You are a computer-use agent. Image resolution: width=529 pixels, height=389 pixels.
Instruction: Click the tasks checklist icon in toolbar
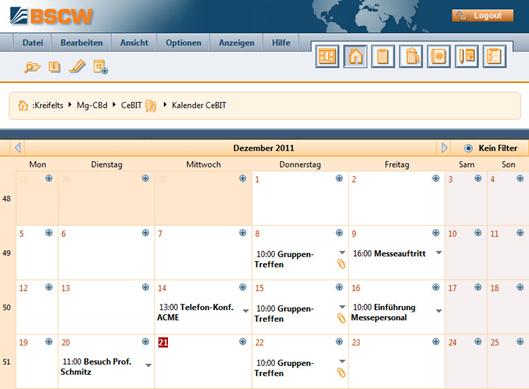coord(494,56)
